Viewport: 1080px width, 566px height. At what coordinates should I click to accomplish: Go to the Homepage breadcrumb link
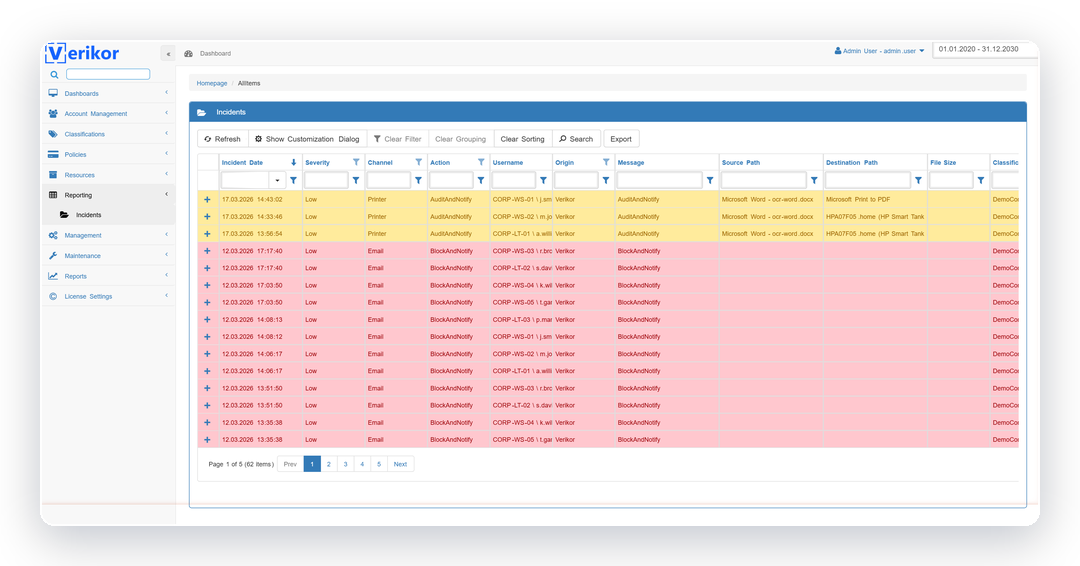click(x=211, y=83)
